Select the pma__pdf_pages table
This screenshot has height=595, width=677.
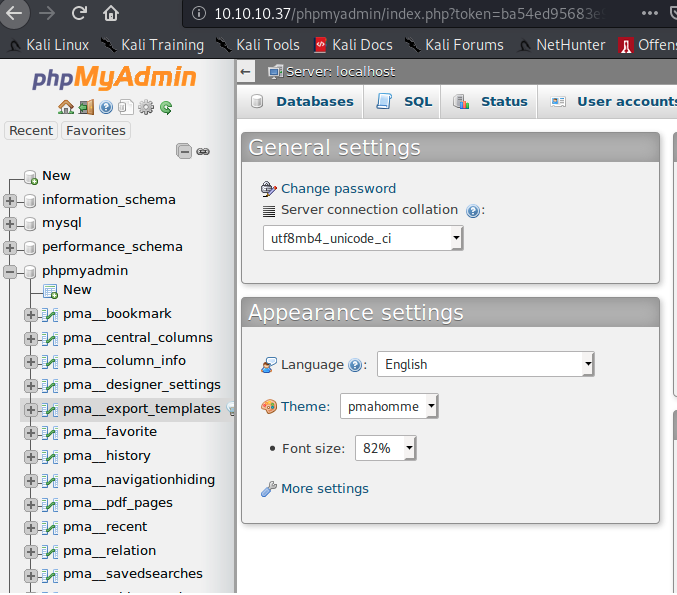118,503
